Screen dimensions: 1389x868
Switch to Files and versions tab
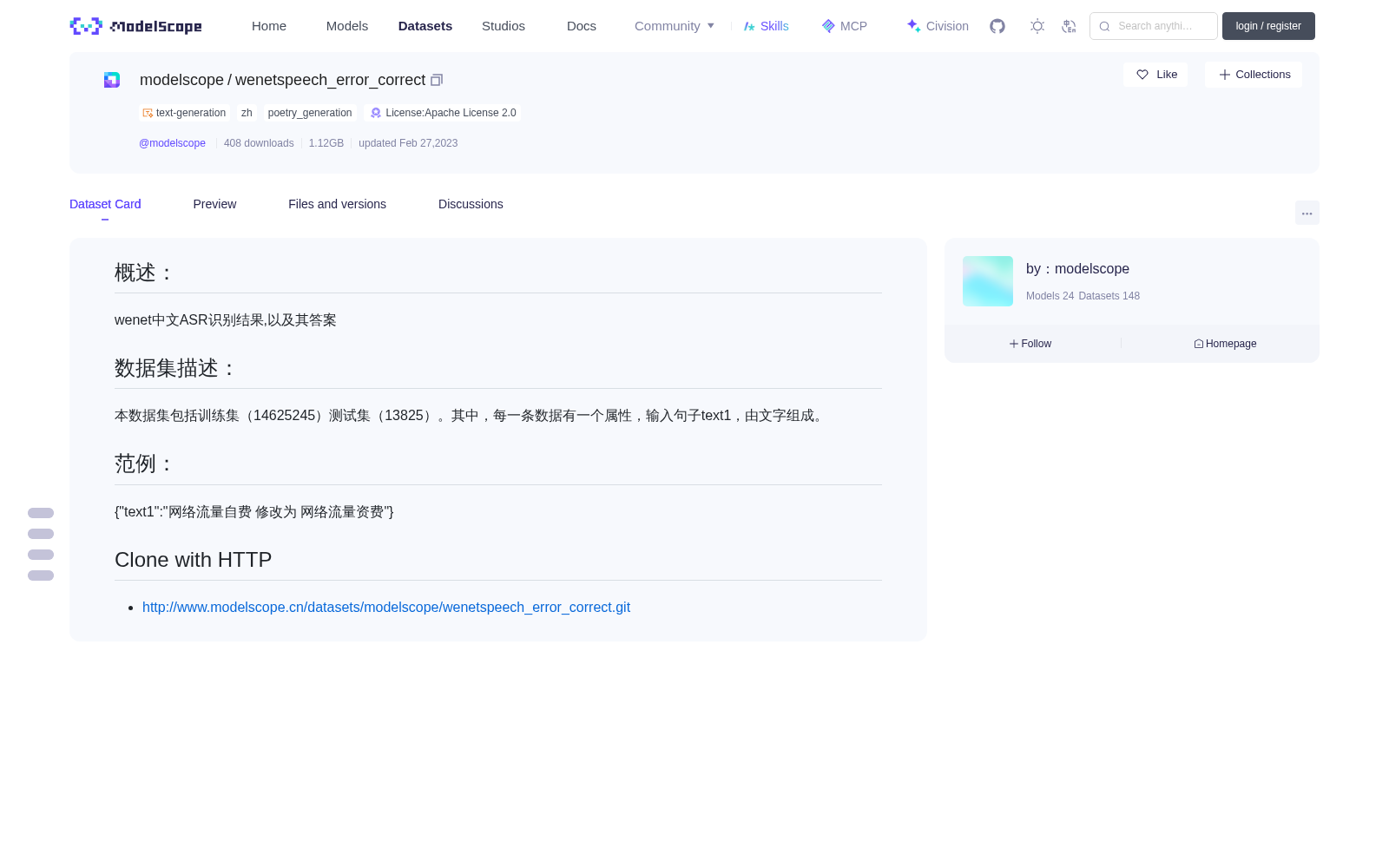click(x=337, y=204)
